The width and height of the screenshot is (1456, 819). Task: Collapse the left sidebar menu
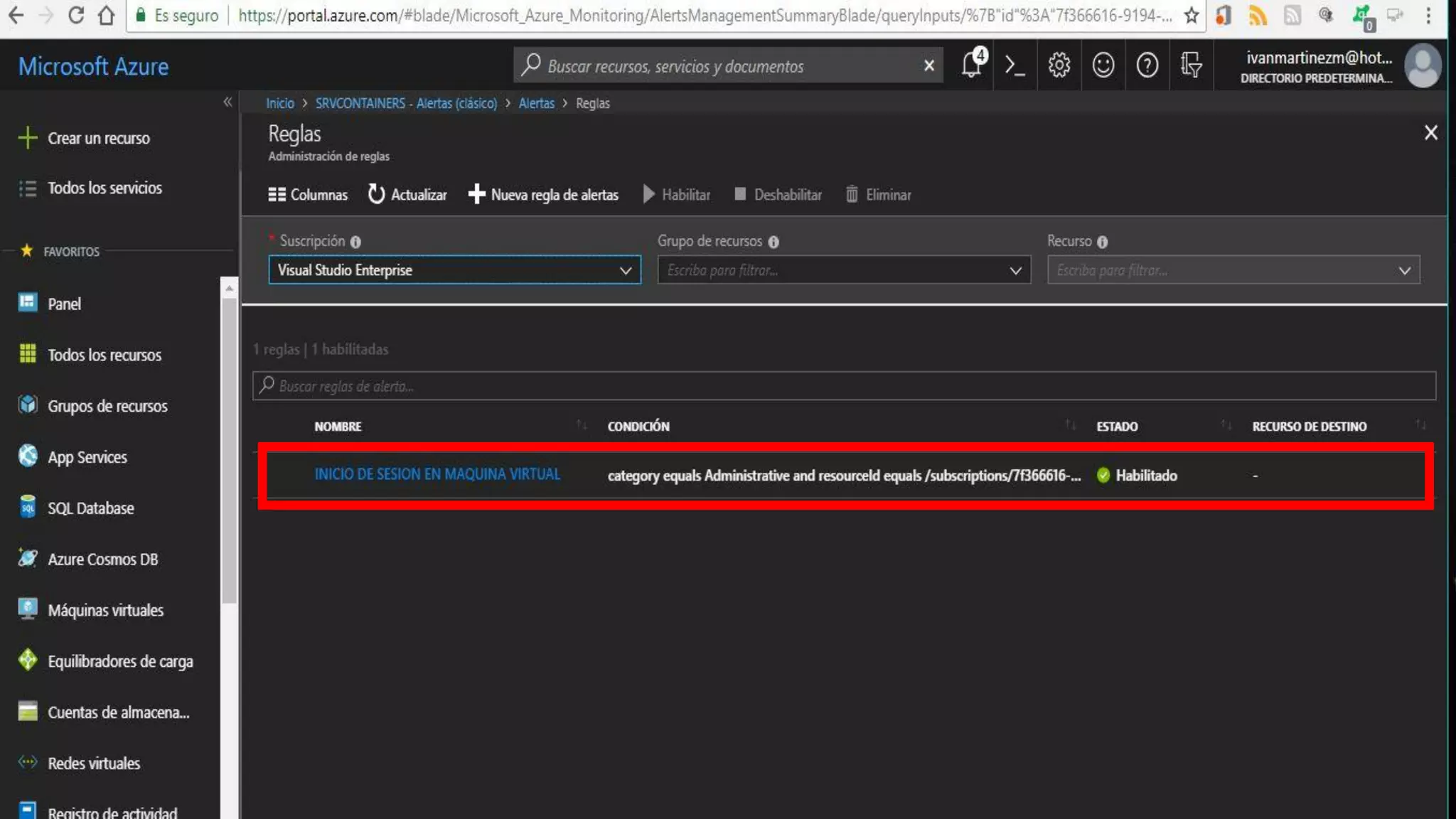[x=227, y=102]
